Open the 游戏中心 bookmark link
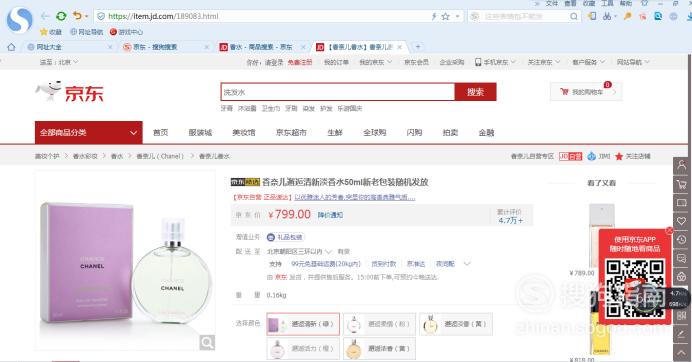Image resolution: width=692 pixels, height=362 pixels. [126, 32]
